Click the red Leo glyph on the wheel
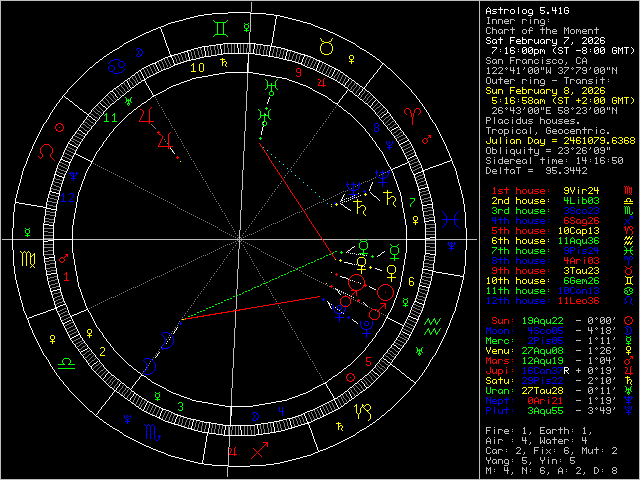Viewport: 640px width, 480px height. 47,153
